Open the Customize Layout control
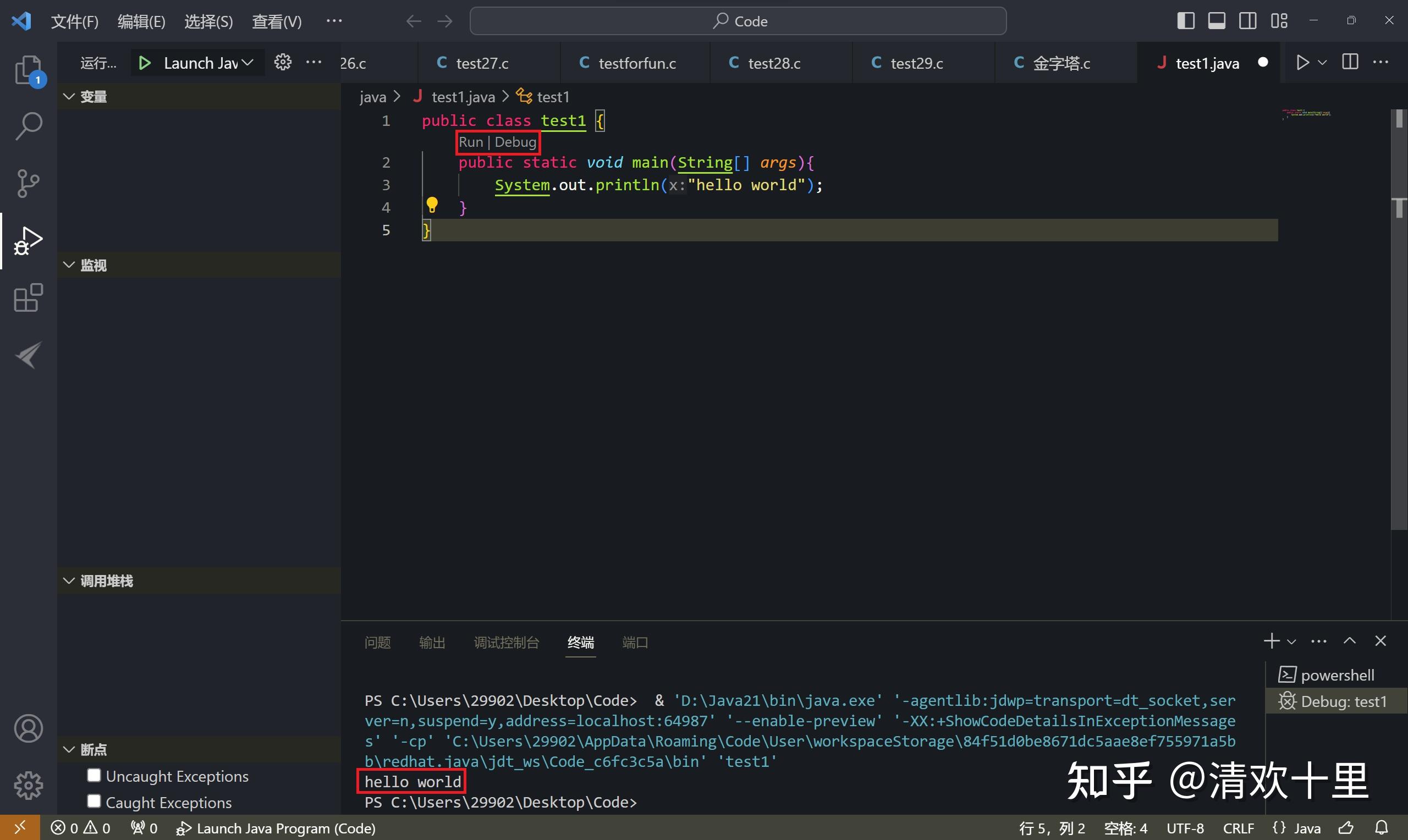Viewport: 1408px width, 840px height. pyautogui.click(x=1279, y=20)
